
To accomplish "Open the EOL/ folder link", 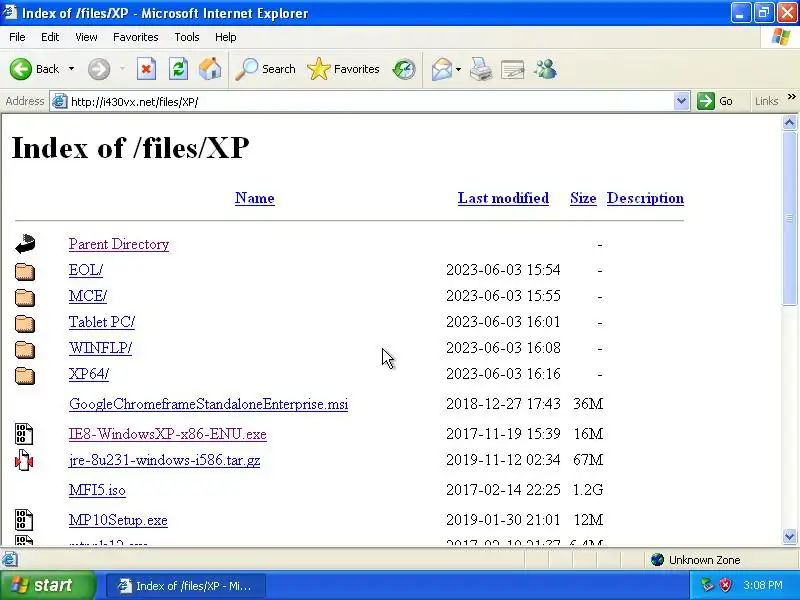I will point(86,270).
